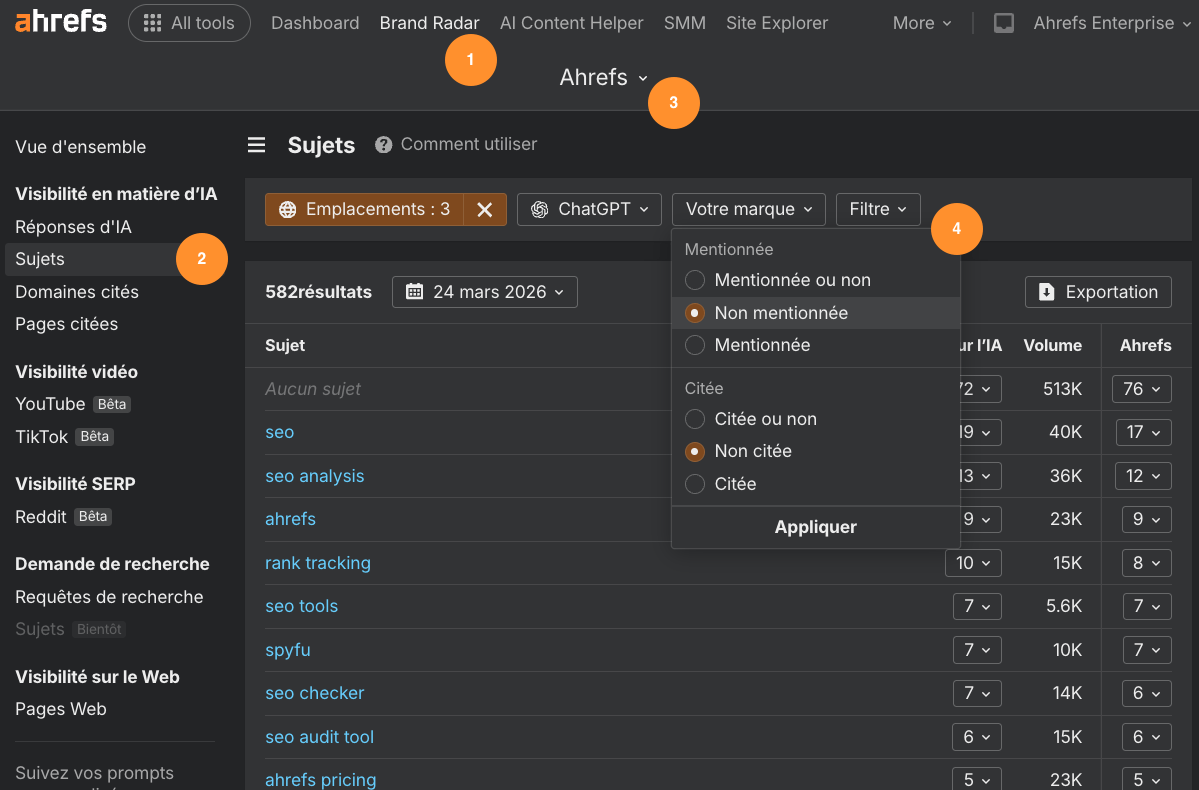The width and height of the screenshot is (1199, 790).
Task: Select the Citée radio button
Action: point(695,484)
